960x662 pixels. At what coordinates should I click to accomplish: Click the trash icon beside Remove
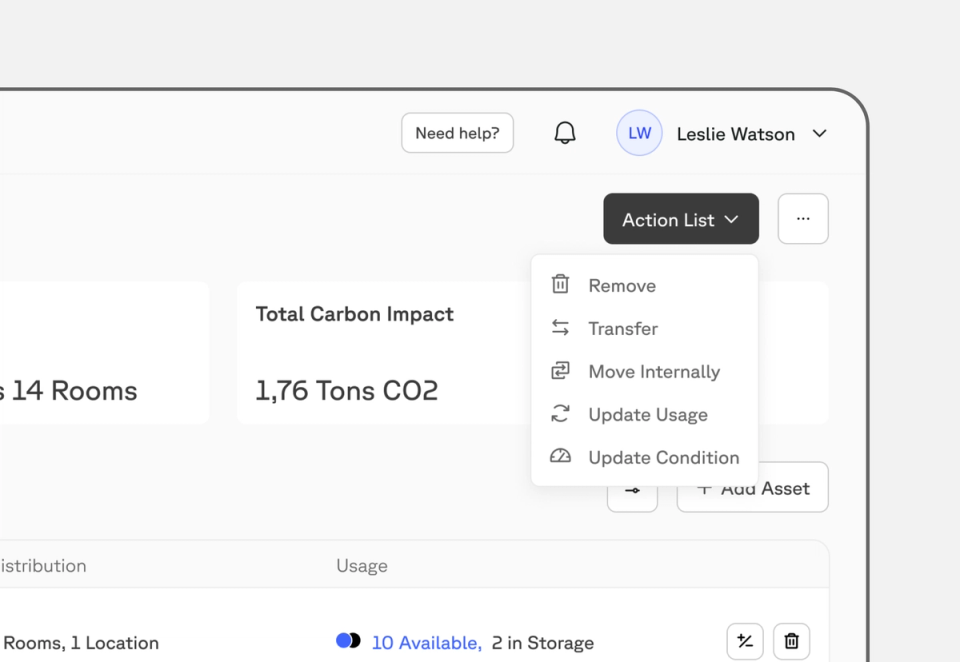click(560, 284)
